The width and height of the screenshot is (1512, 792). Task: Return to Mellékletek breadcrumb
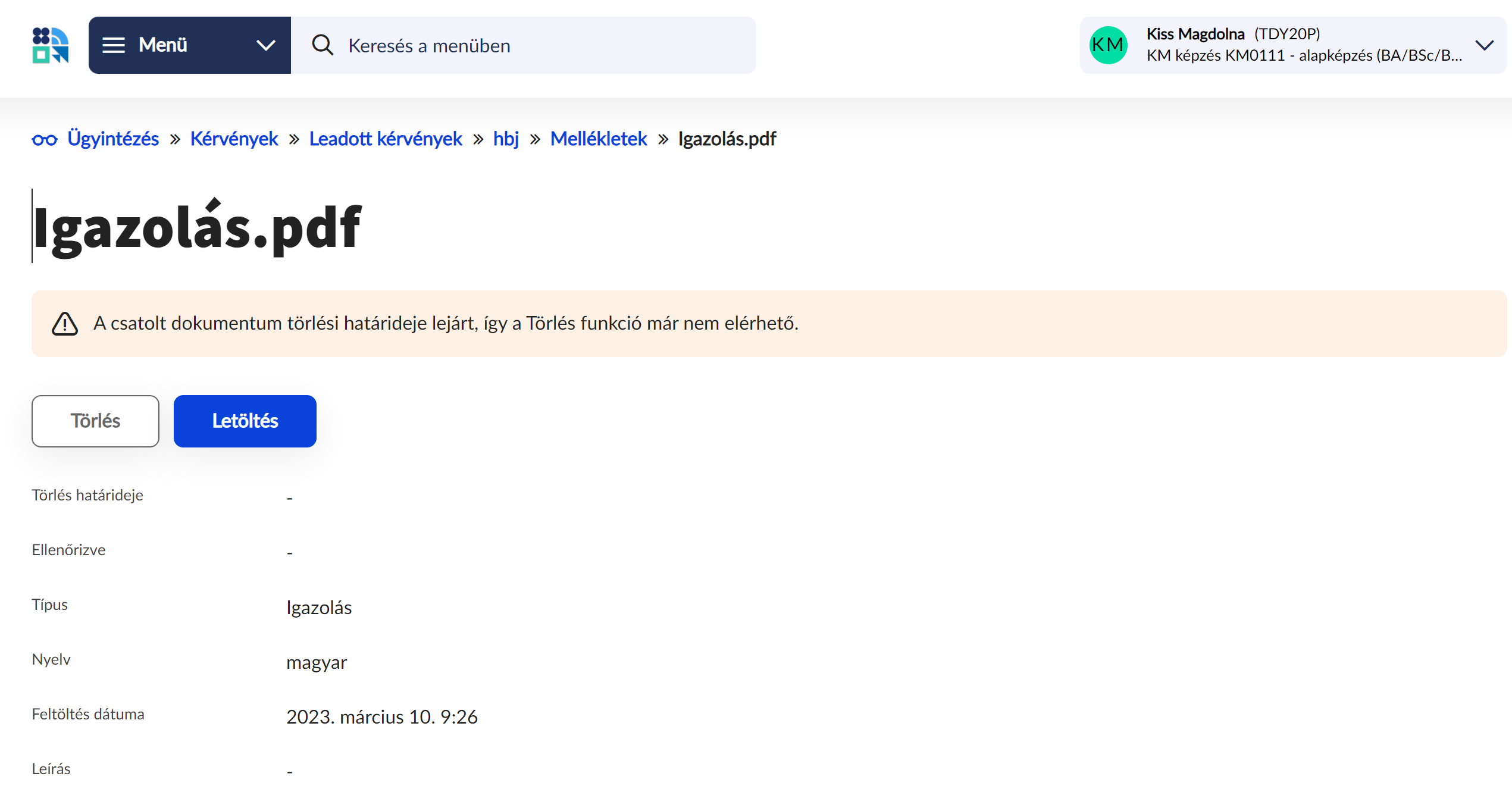point(599,139)
